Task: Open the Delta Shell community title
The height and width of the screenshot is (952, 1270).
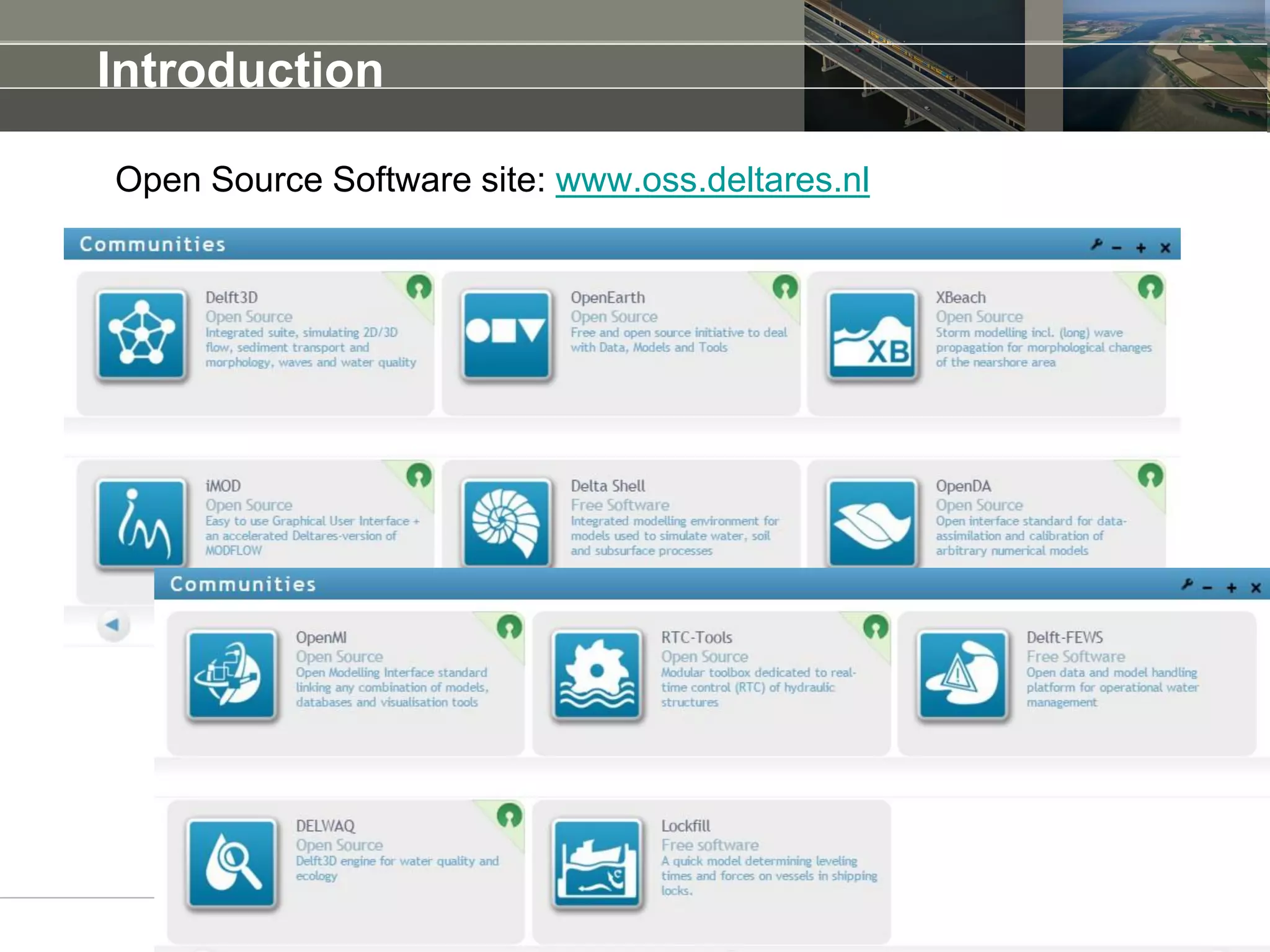Action: [x=608, y=486]
